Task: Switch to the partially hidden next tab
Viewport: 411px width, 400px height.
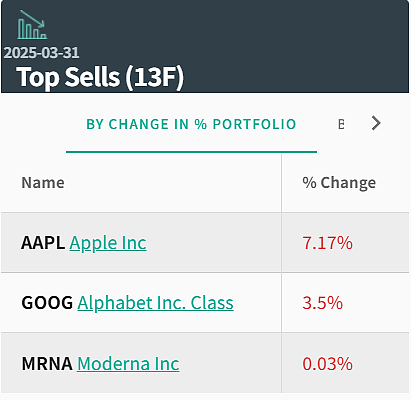Action: click(x=341, y=124)
